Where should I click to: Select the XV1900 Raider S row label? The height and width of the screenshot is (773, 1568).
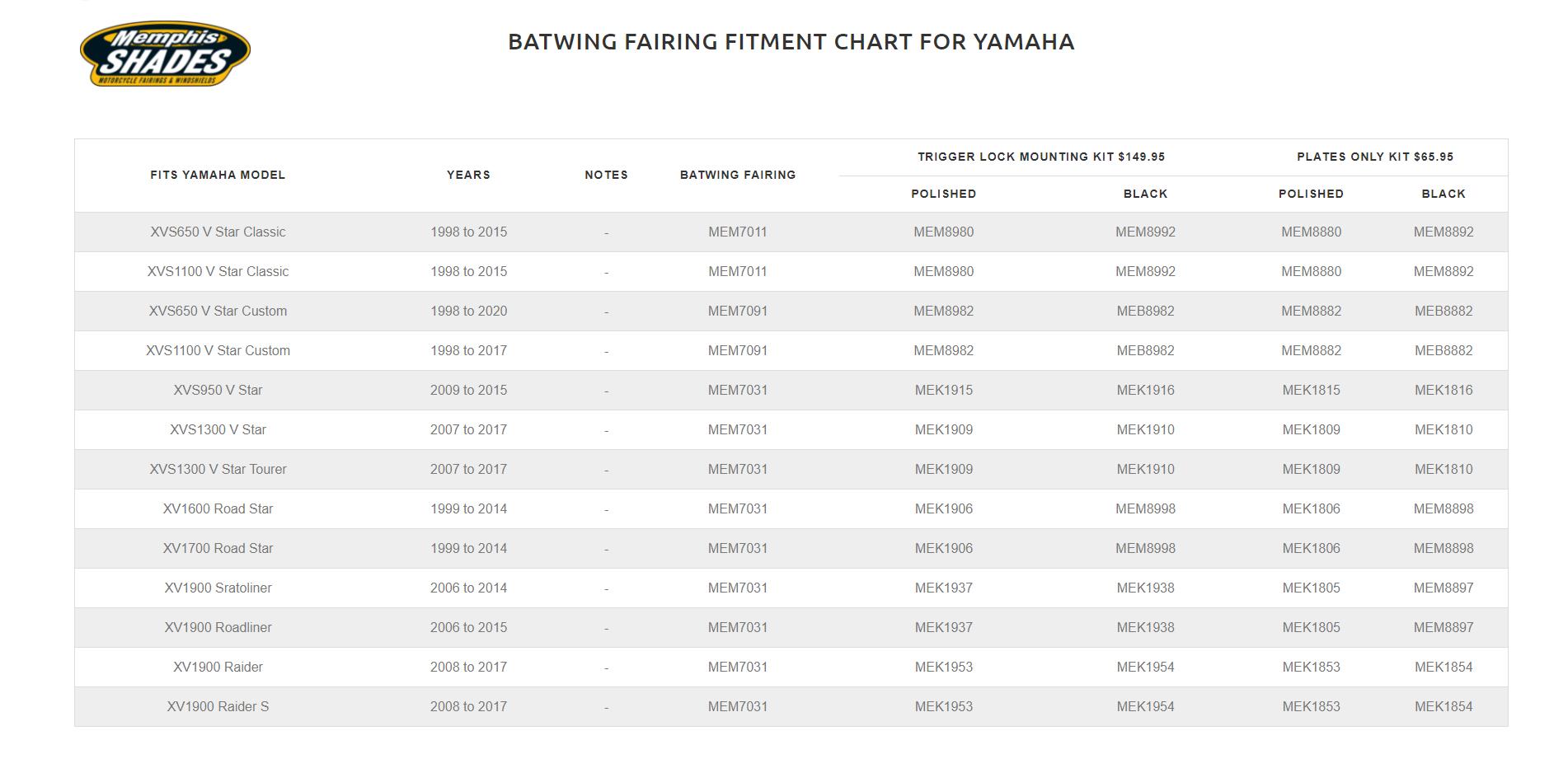pyautogui.click(x=218, y=707)
